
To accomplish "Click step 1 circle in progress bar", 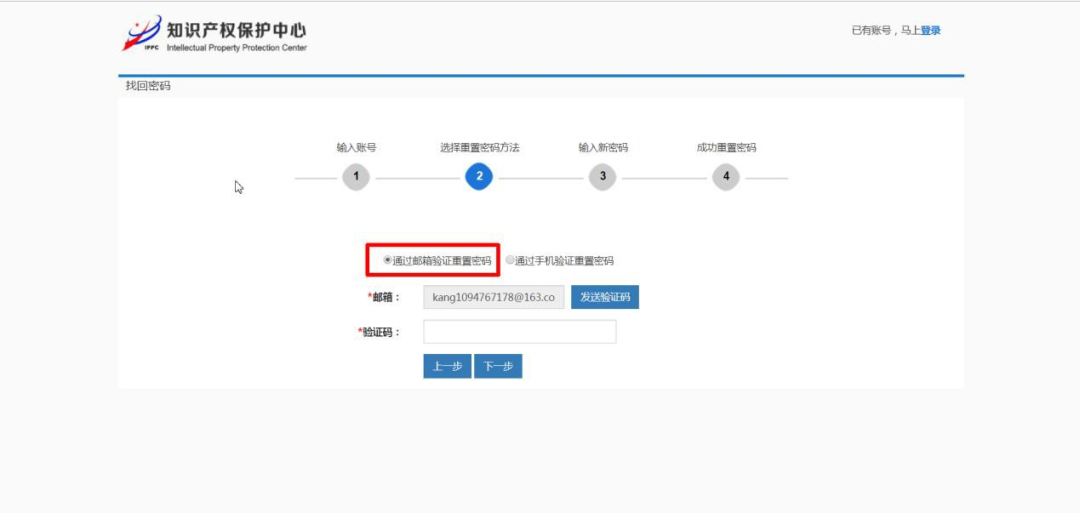I will (356, 178).
